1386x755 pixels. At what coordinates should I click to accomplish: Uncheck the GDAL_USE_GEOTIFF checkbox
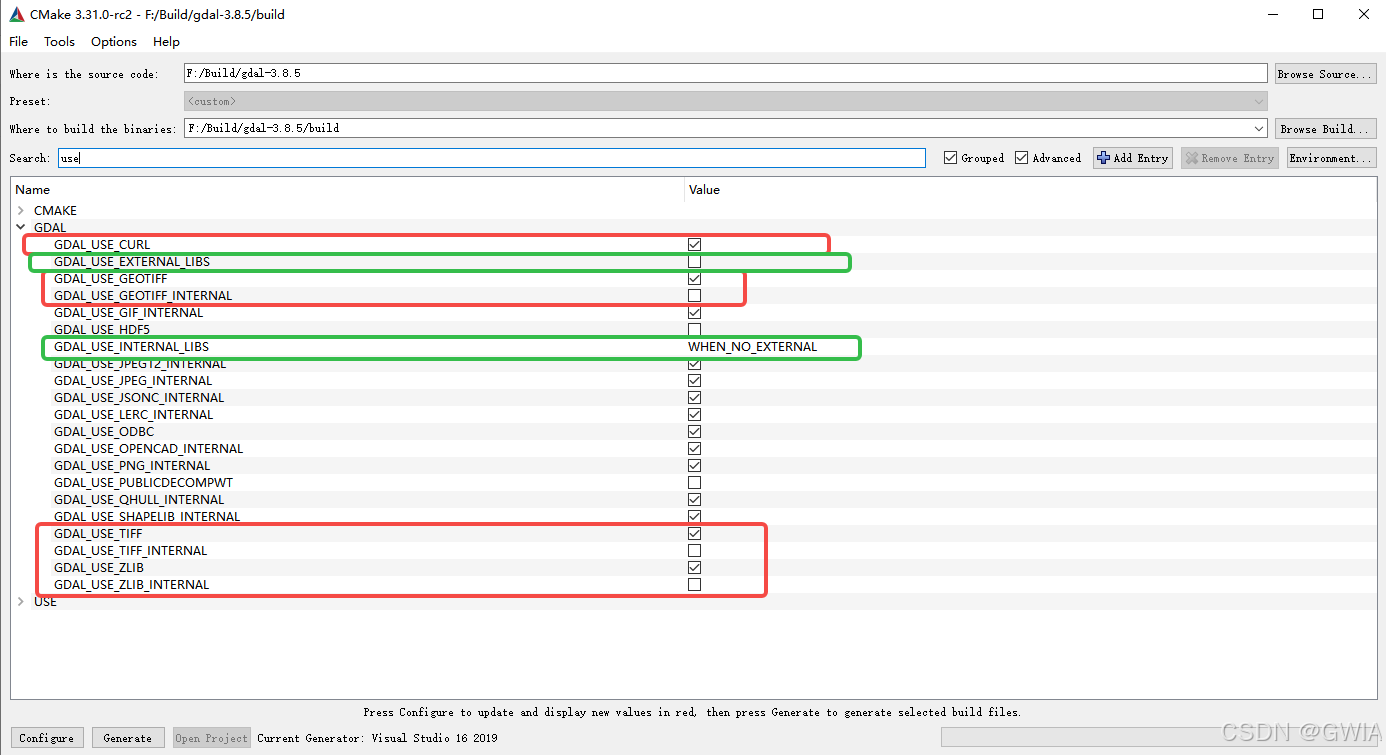[x=694, y=279]
